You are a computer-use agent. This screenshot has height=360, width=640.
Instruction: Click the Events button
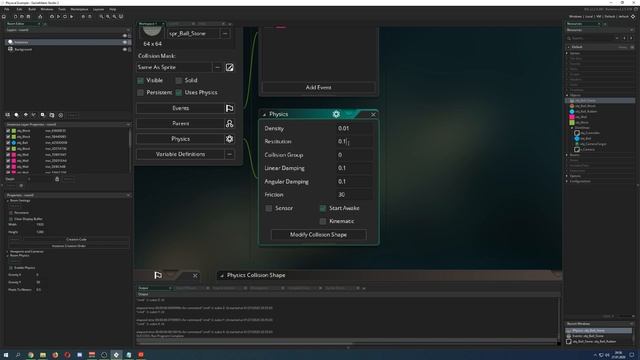click(180, 108)
